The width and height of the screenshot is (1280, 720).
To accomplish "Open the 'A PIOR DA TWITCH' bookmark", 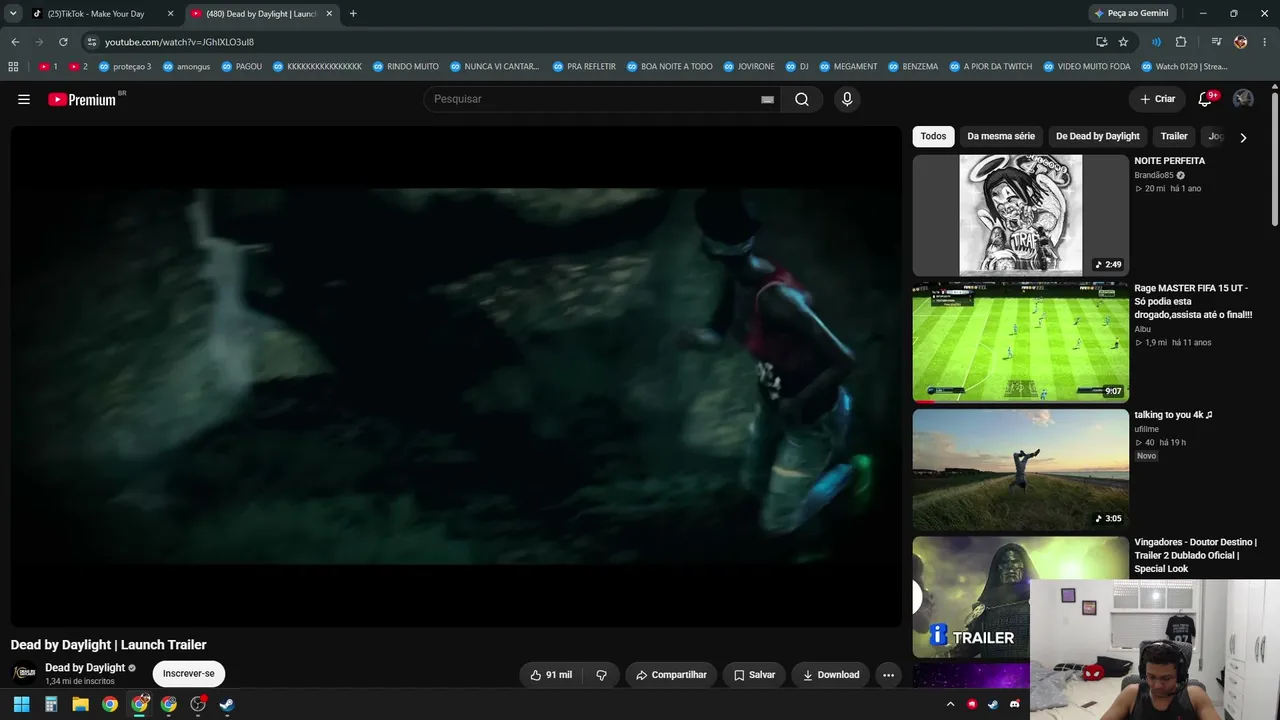I will point(990,67).
